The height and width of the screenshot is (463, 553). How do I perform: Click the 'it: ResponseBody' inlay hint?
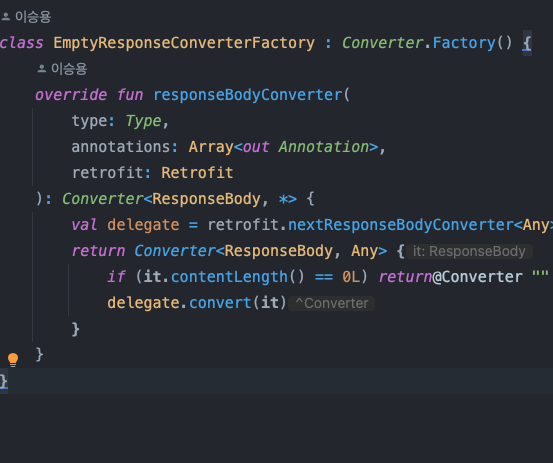[x=469, y=251]
